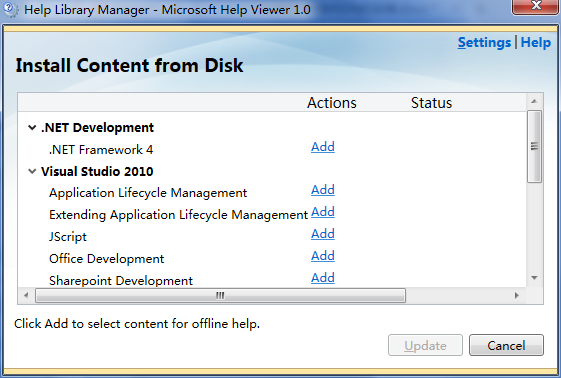Add Office Development content
This screenshot has width=561, height=378.
[323, 256]
